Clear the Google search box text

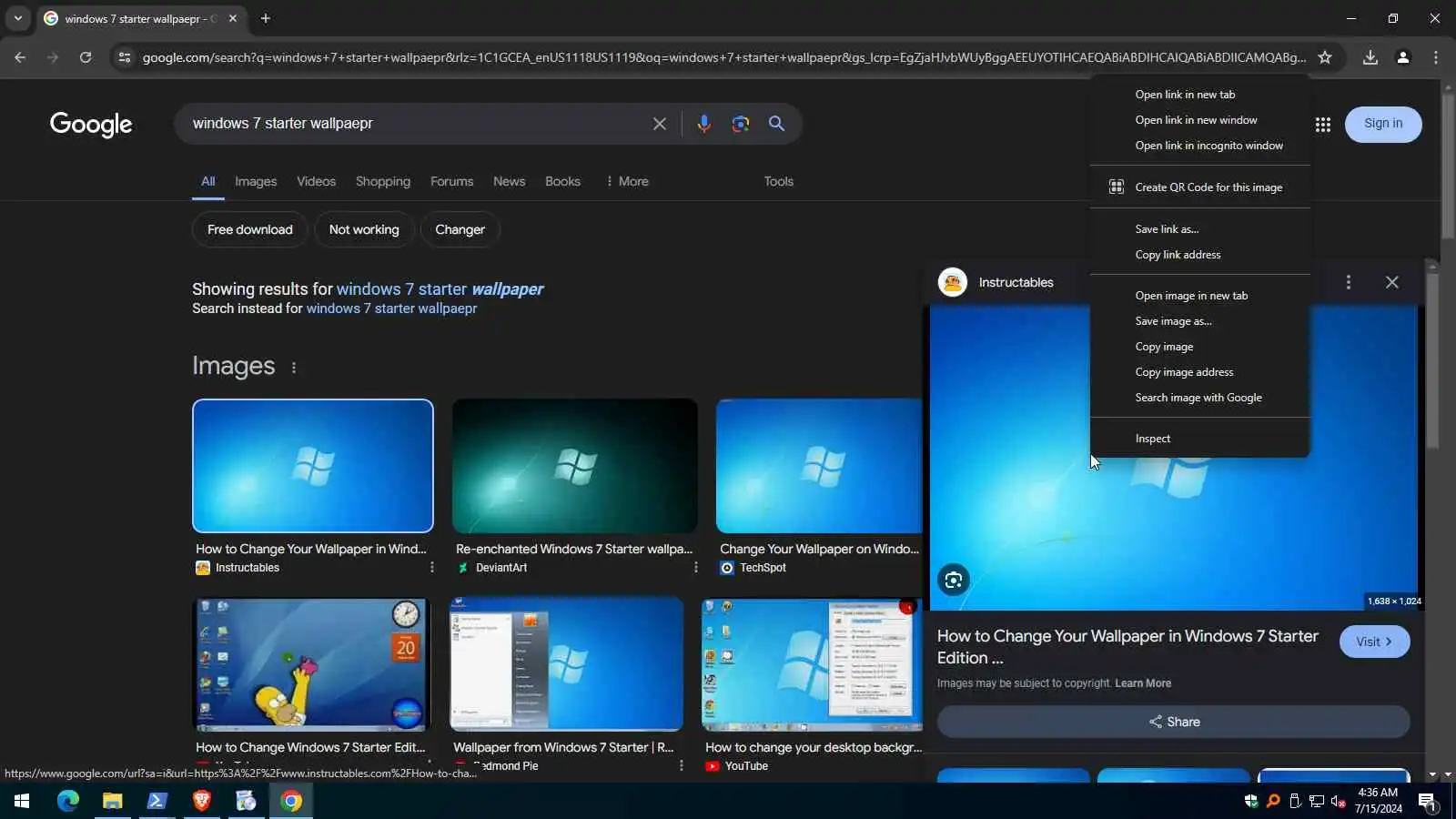point(660,124)
